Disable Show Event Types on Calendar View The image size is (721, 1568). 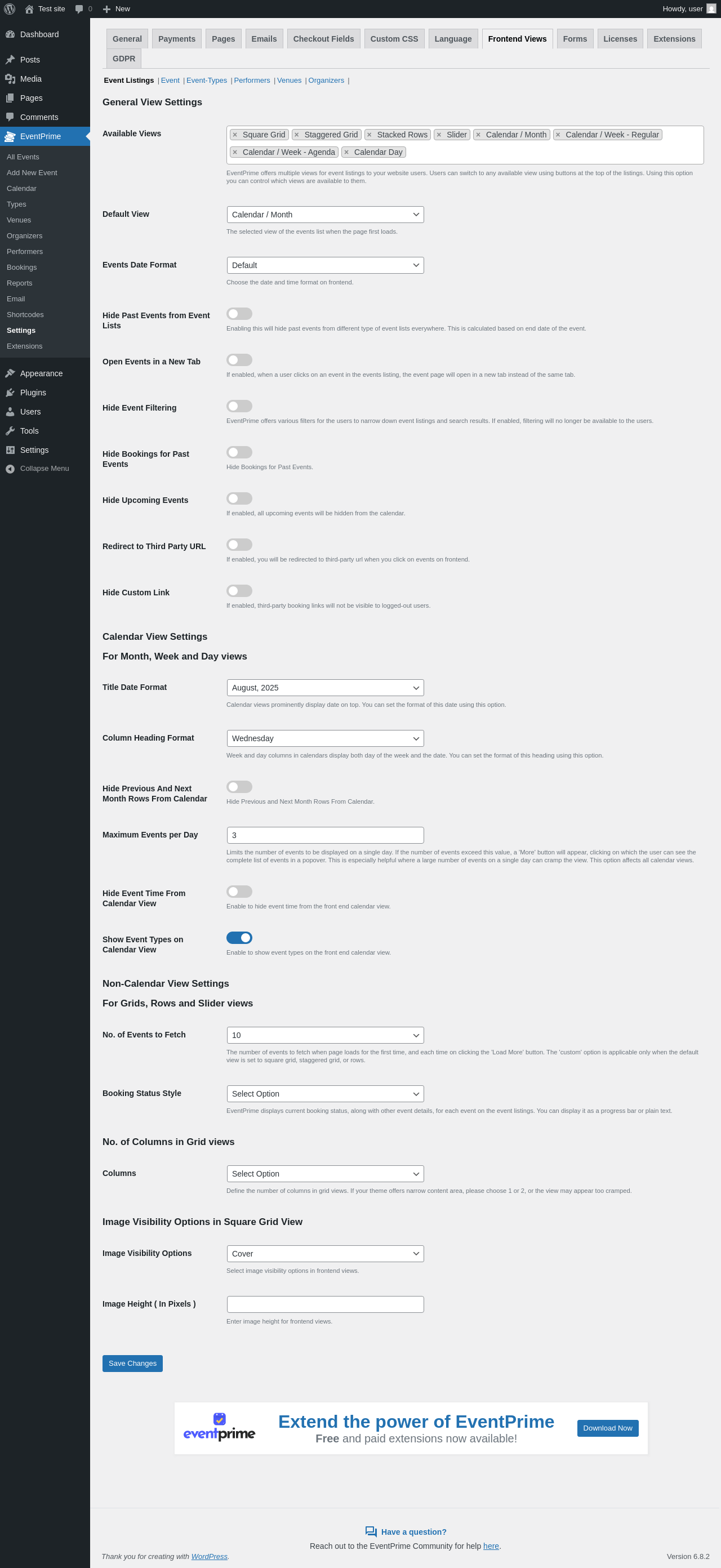(x=239, y=938)
